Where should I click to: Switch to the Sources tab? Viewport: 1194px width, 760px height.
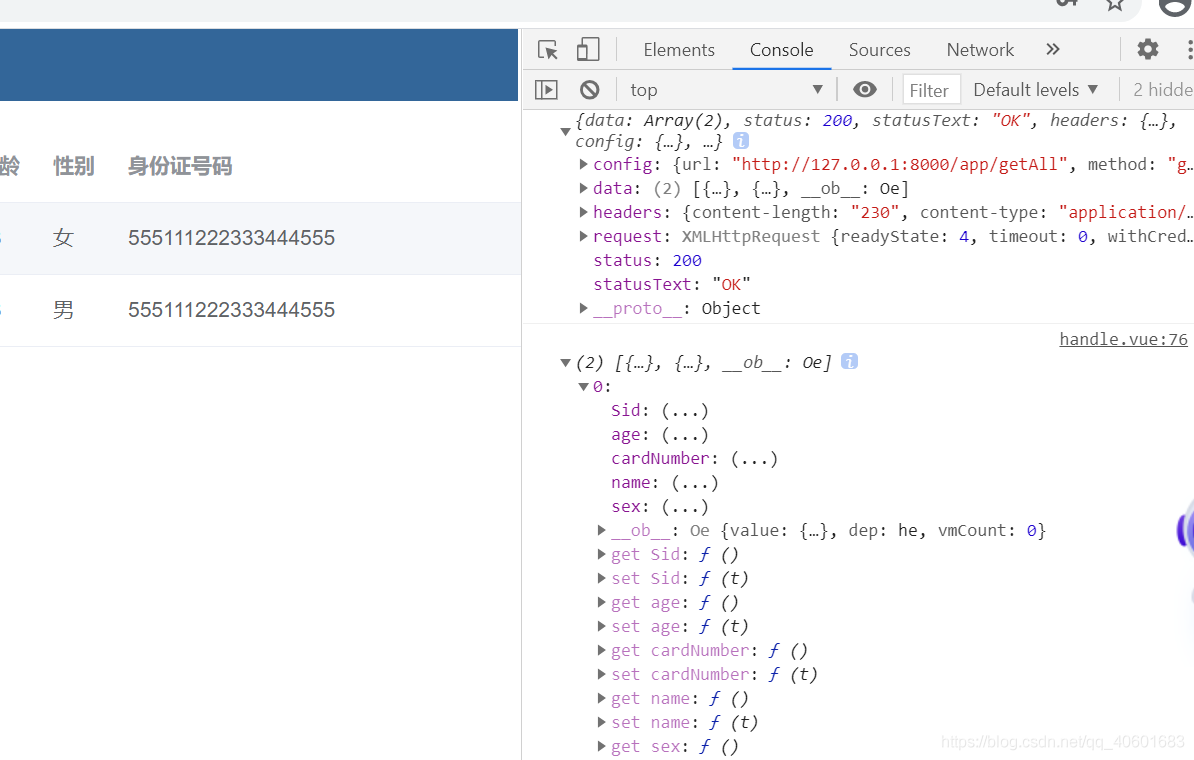(880, 49)
